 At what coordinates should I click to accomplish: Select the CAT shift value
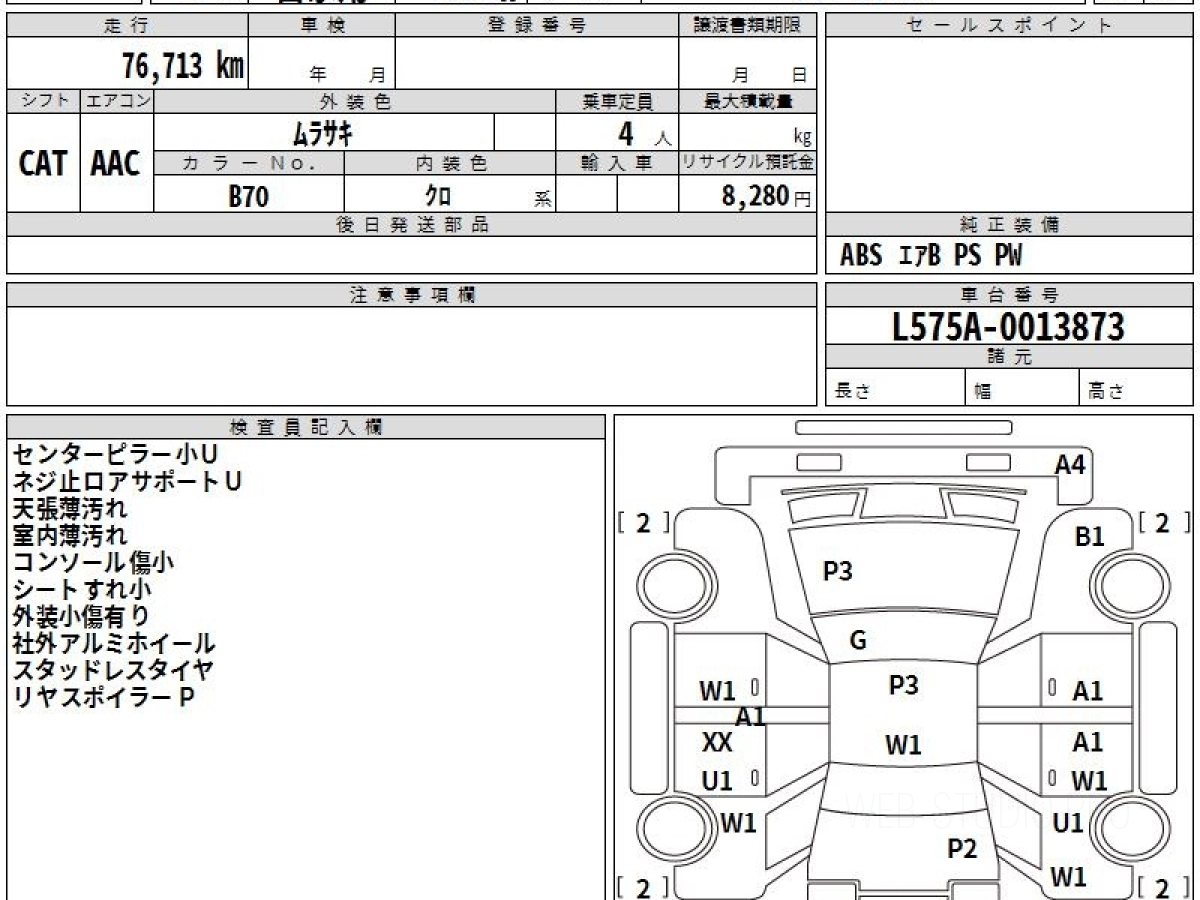click(43, 163)
